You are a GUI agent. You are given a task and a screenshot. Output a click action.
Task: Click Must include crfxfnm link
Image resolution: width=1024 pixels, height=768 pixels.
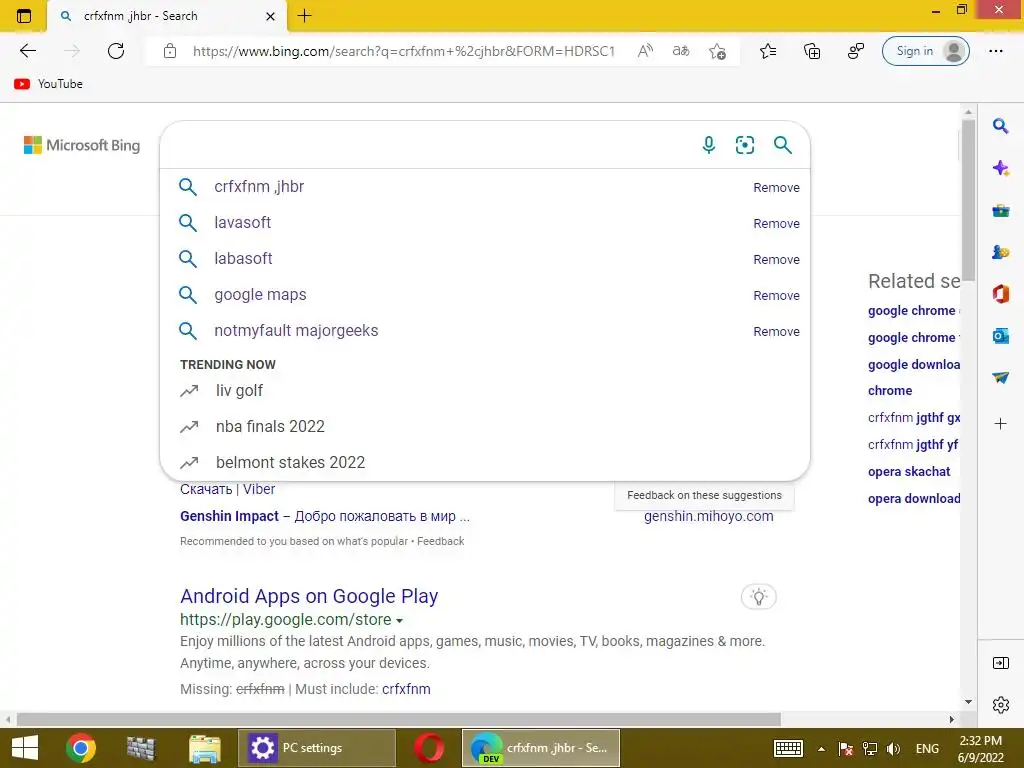click(406, 689)
